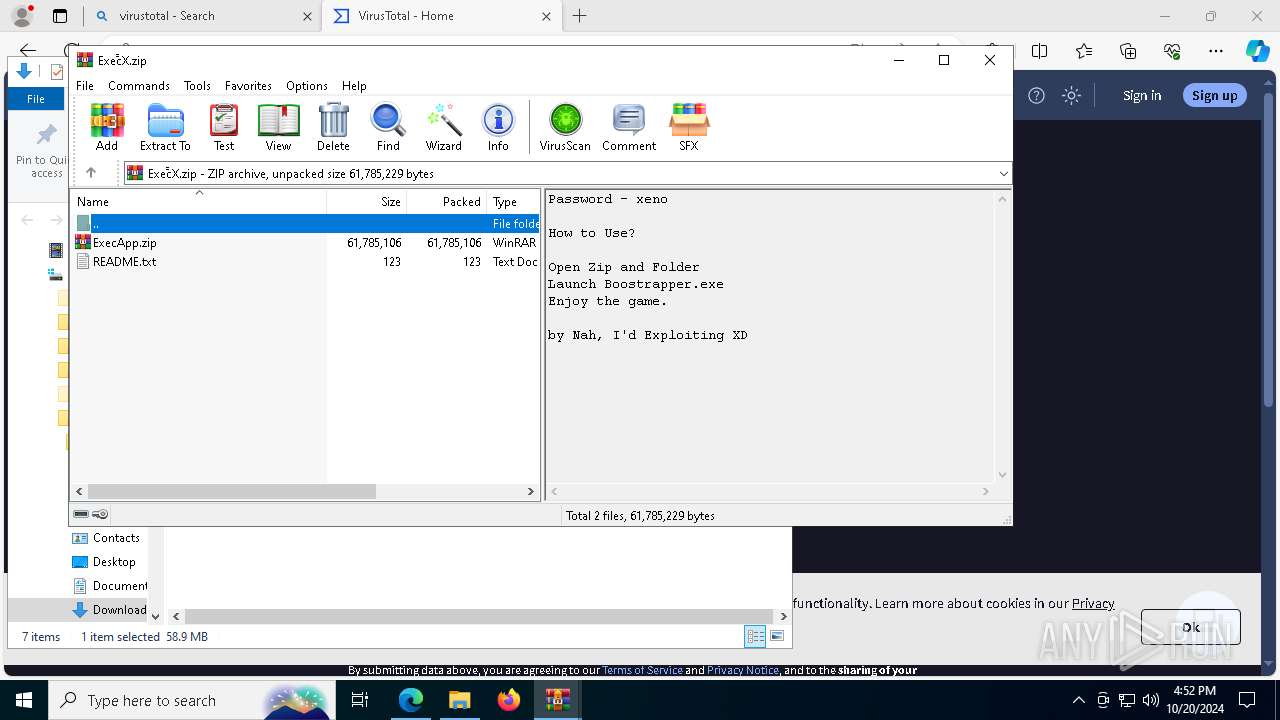Open Desktop folder in Explorer
Image resolution: width=1280 pixels, height=720 pixels.
(104, 562)
